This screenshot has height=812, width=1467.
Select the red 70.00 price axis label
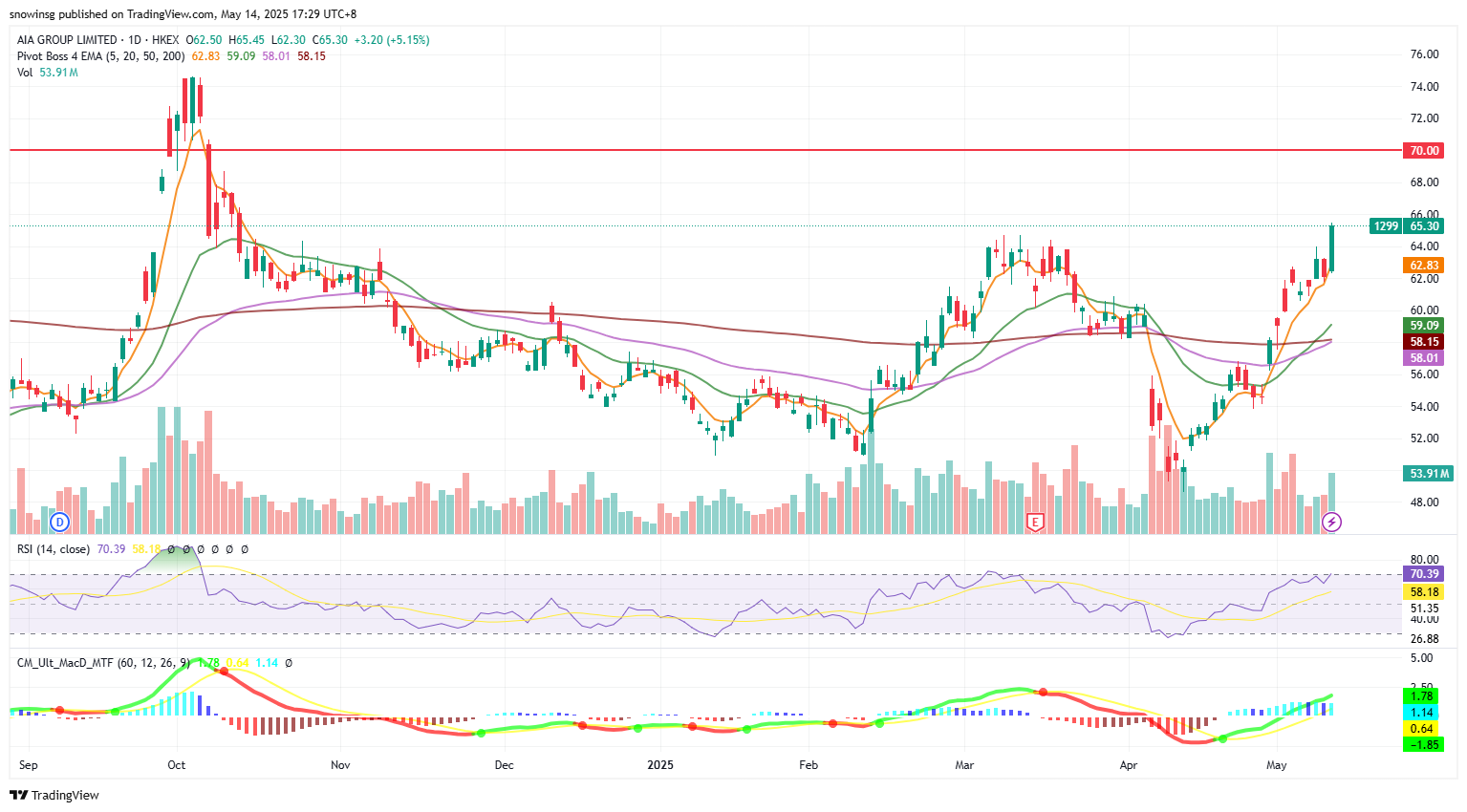1424,150
